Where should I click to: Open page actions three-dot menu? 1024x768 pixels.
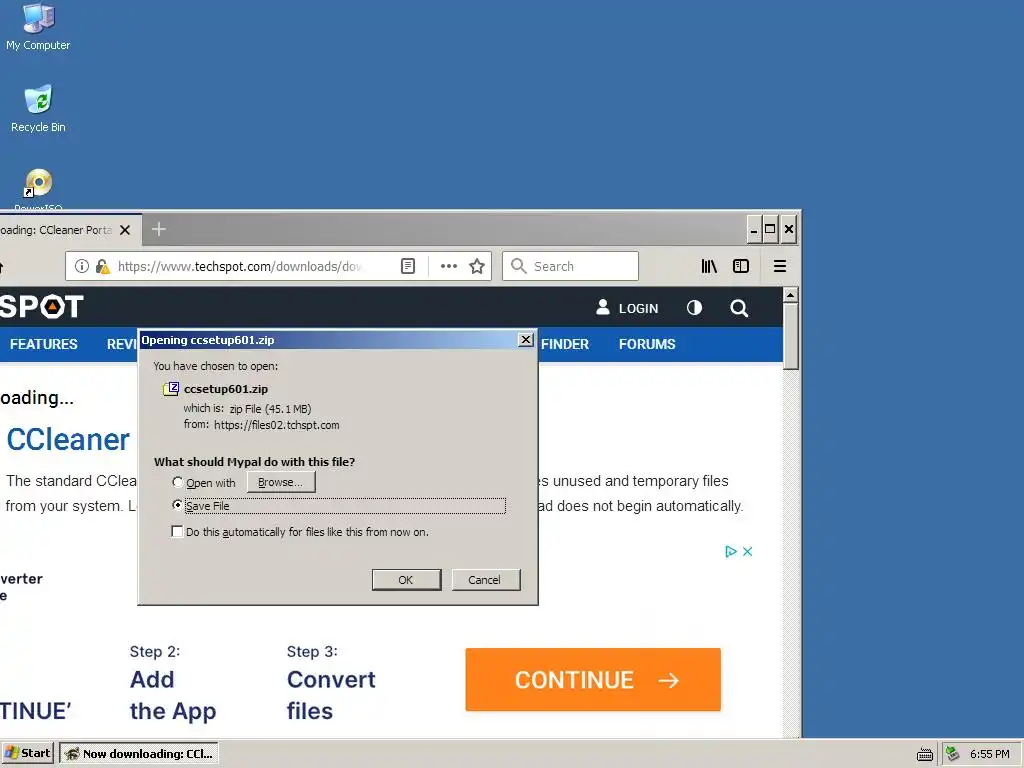[x=449, y=266]
